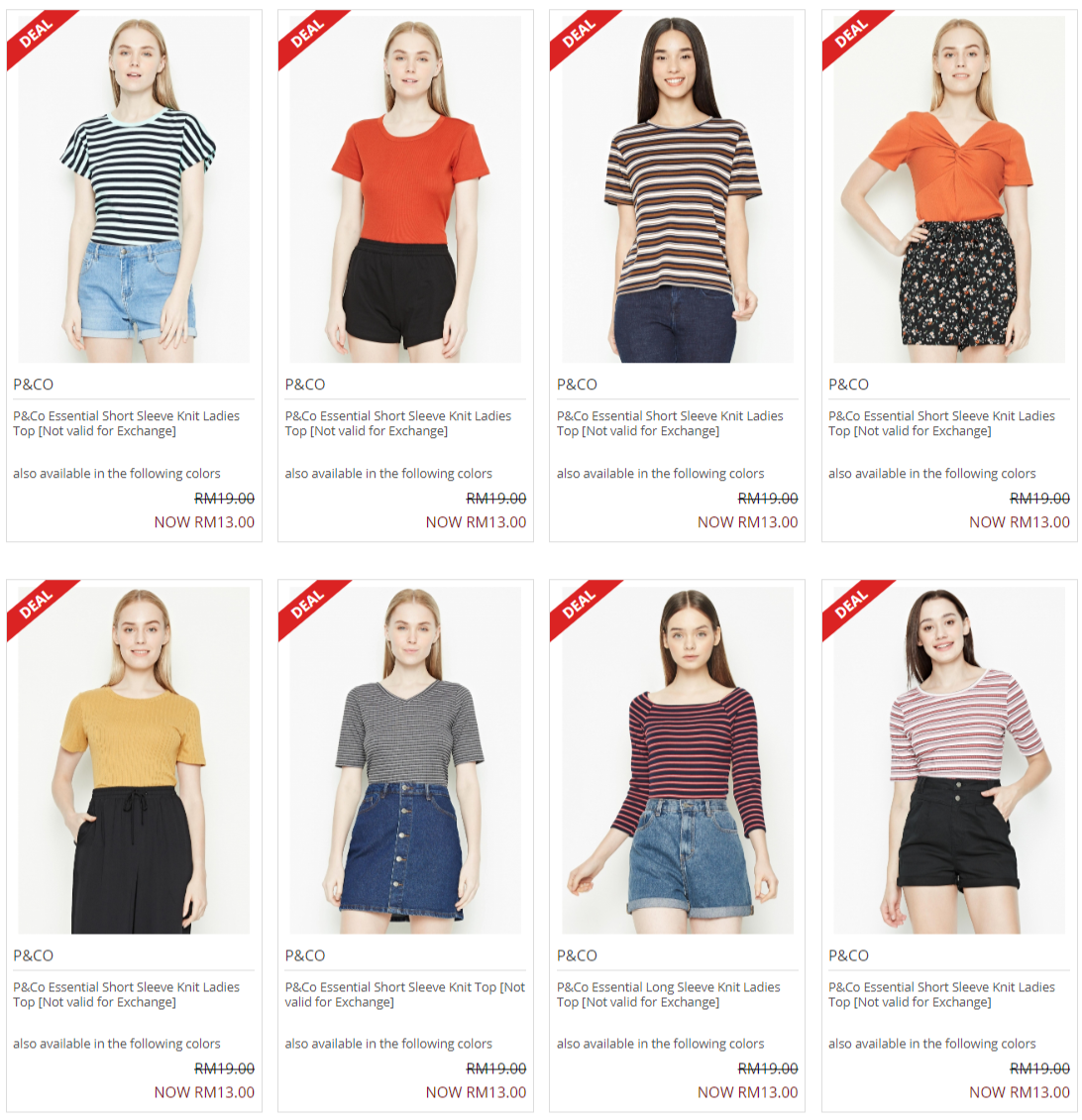Click available colors text under mustard top
This screenshot has width=1082, height=1120.
pyautogui.click(x=116, y=1044)
